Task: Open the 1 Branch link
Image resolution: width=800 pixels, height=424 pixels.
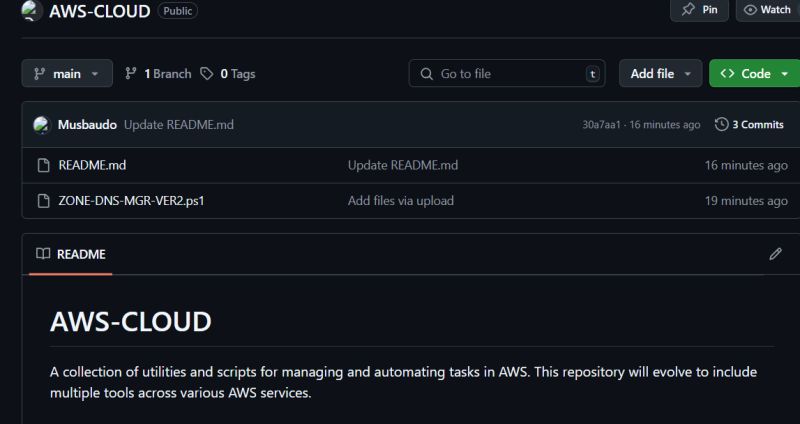Action: coord(158,74)
